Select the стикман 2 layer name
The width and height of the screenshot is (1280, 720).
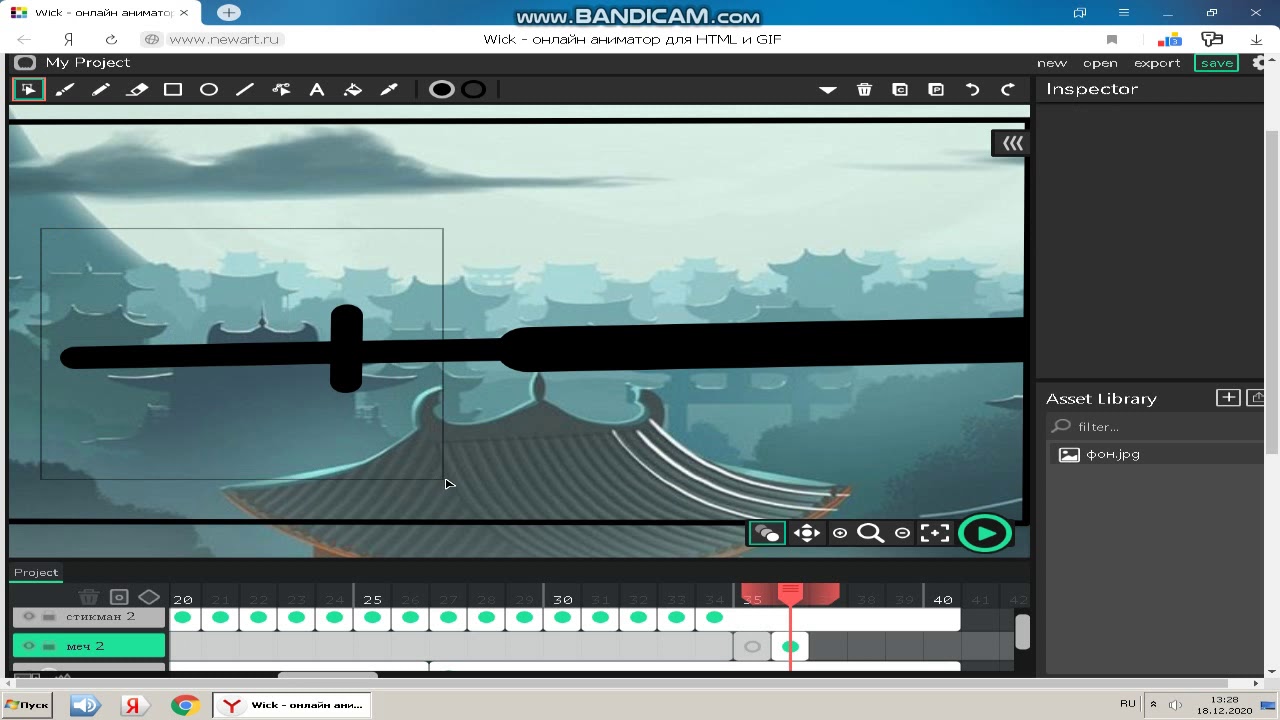[x=100, y=617]
